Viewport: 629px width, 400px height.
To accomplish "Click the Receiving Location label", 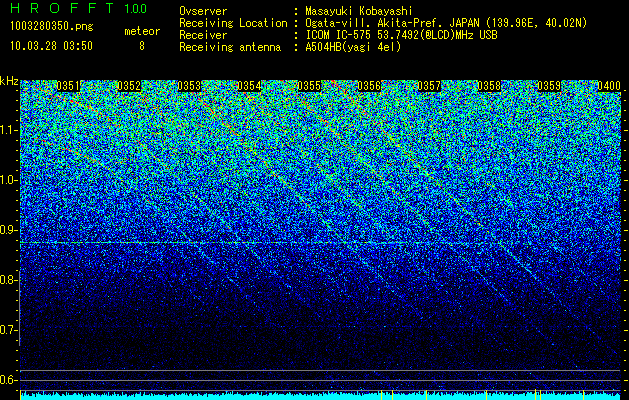I will (x=233, y=23).
